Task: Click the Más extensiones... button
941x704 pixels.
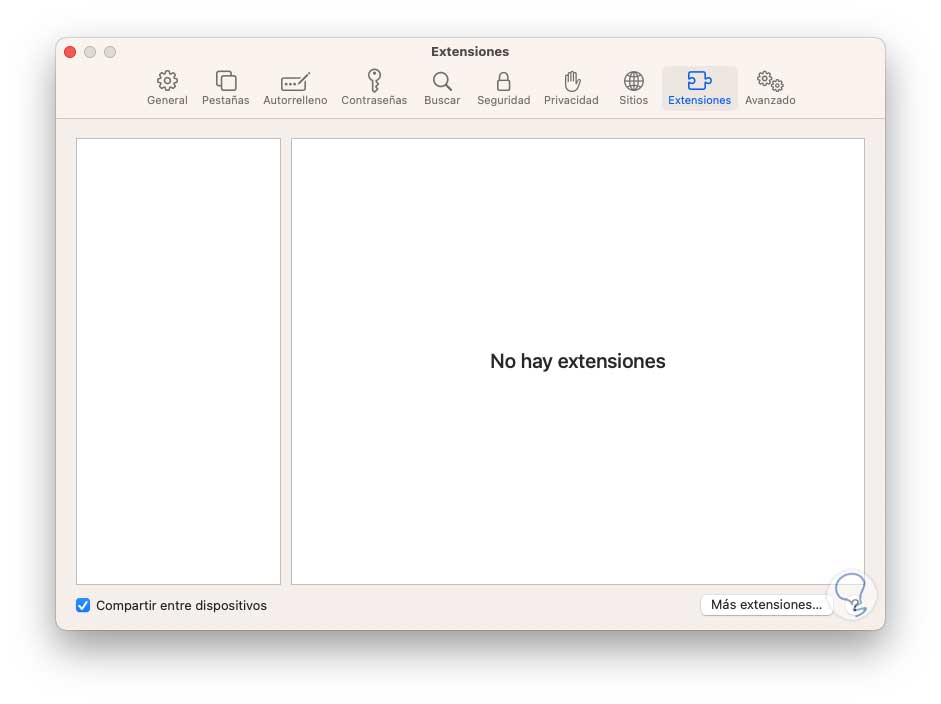Action: click(766, 604)
